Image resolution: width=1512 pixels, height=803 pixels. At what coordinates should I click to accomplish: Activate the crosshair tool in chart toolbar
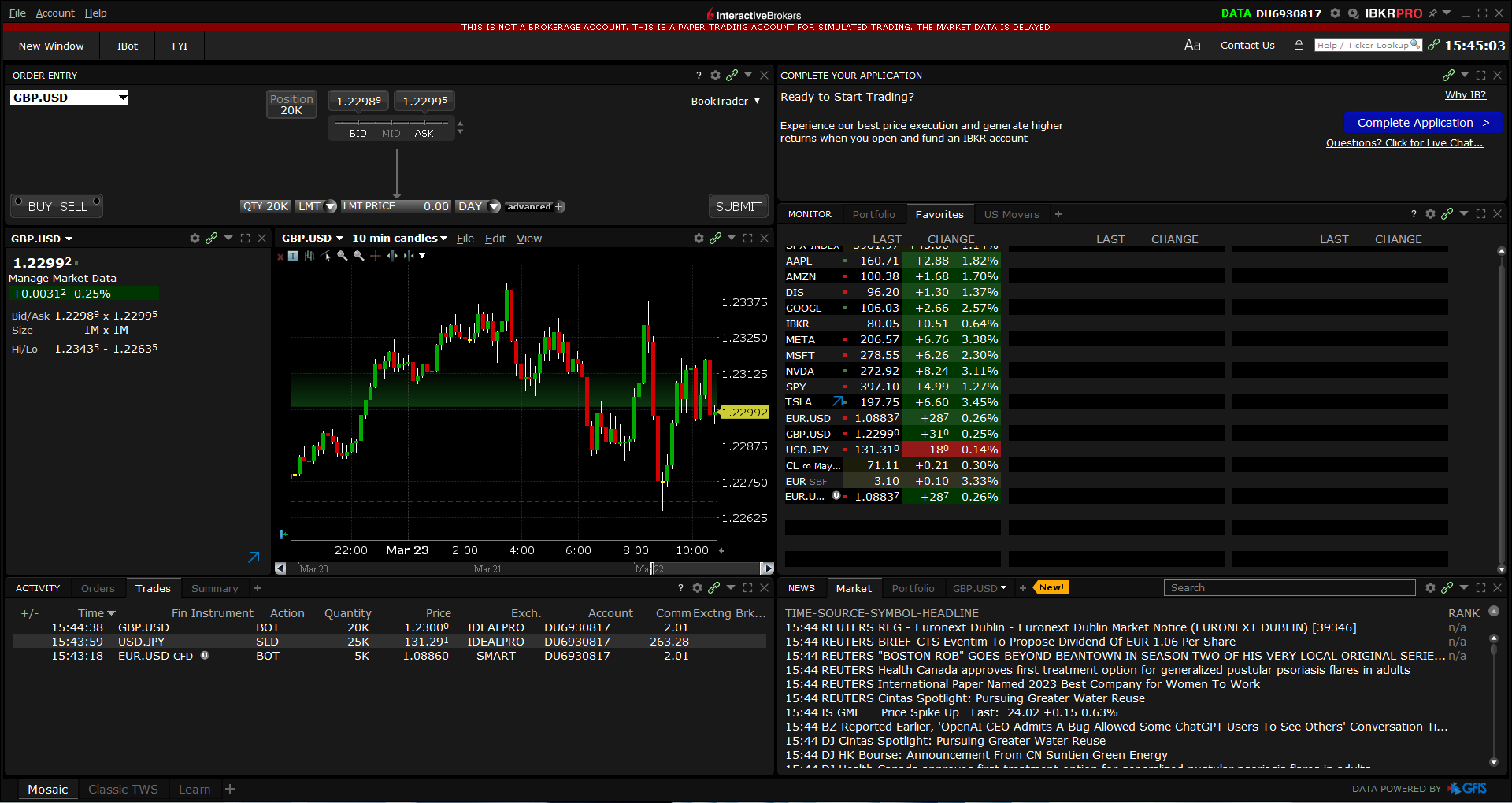376,256
